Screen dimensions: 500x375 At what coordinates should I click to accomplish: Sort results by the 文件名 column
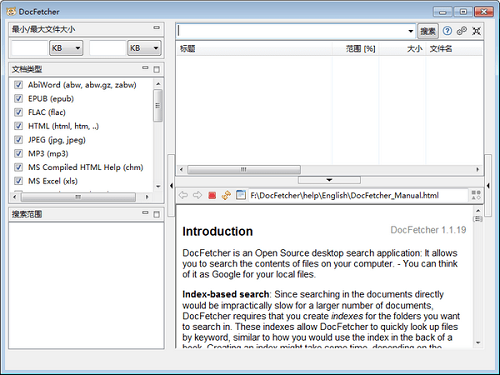click(441, 49)
